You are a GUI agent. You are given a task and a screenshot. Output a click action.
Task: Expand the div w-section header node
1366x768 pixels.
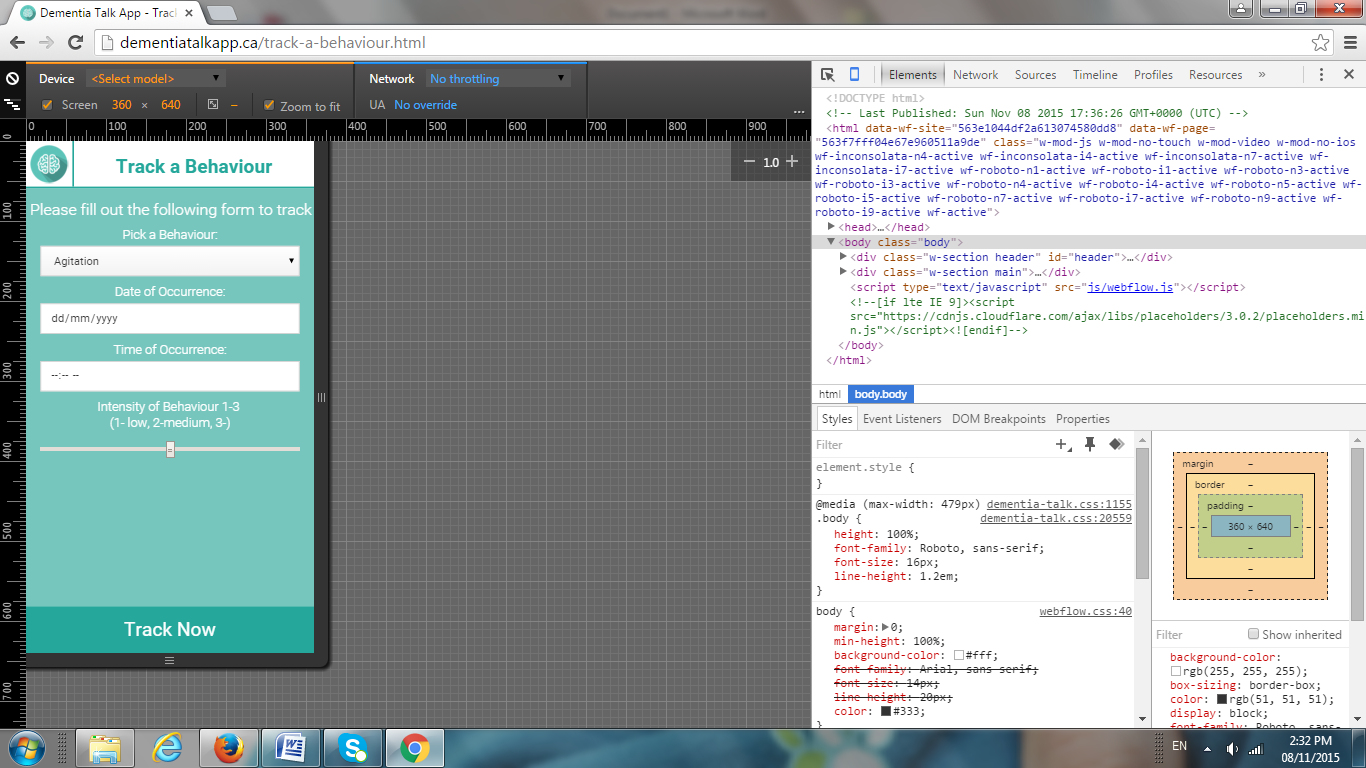click(844, 257)
